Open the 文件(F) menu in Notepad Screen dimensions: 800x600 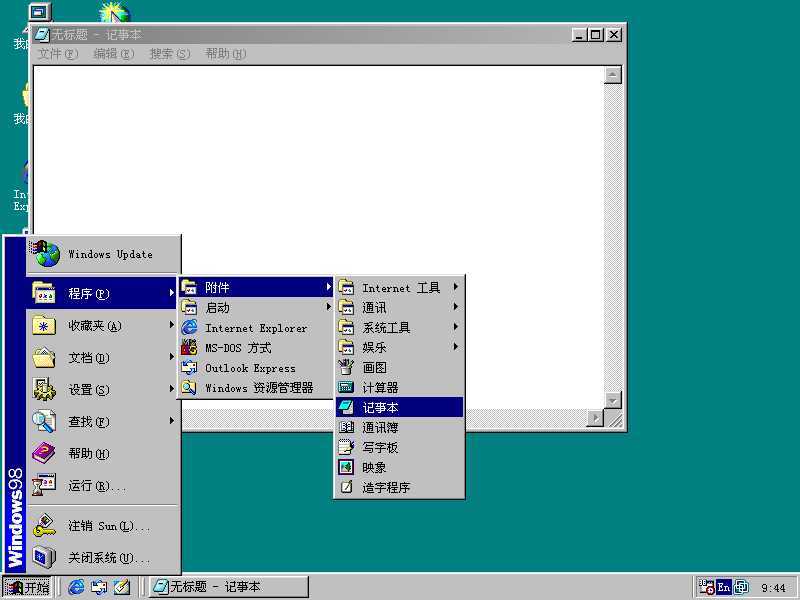58,54
